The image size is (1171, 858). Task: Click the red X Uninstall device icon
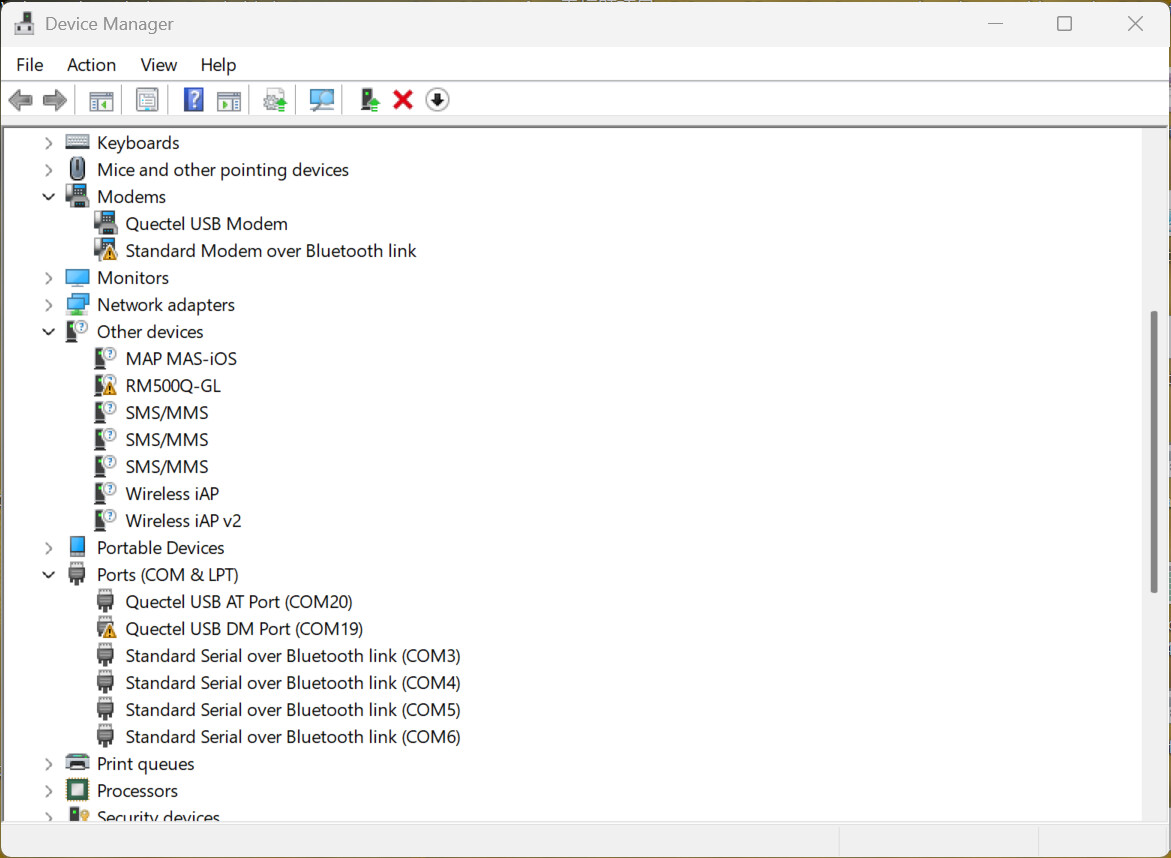(x=403, y=100)
